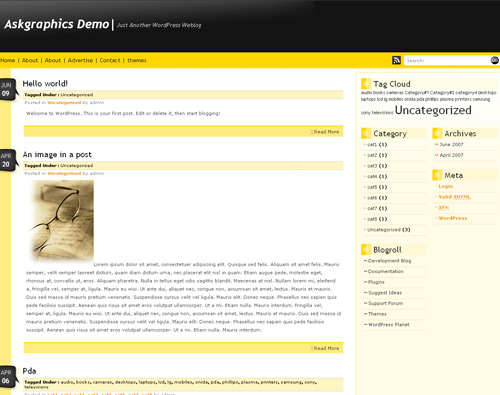Click the Tag Cloud heading icon
Screen dimensions: 500x395
[366, 84]
